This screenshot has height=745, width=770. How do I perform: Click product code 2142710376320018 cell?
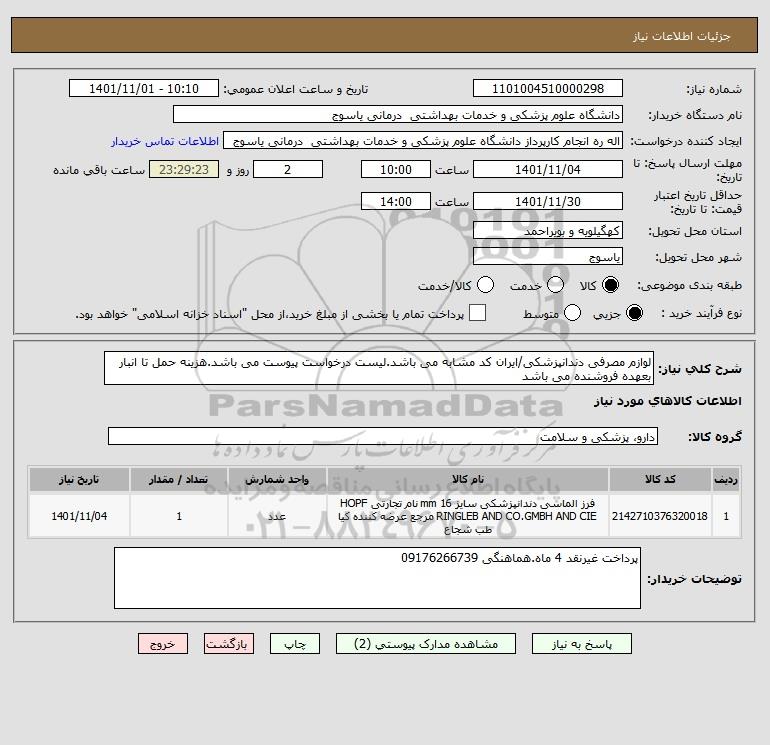[x=660, y=516]
